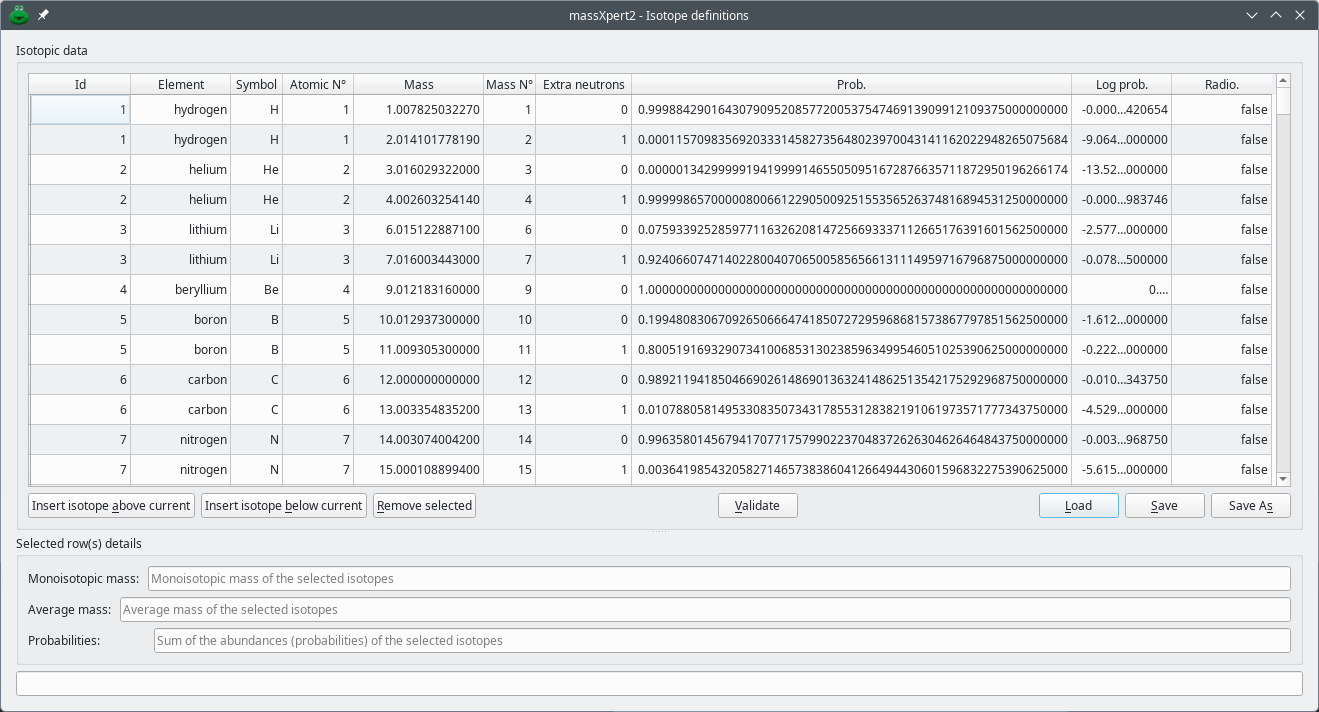Click the Load button
1319x712 pixels.
1078,506
